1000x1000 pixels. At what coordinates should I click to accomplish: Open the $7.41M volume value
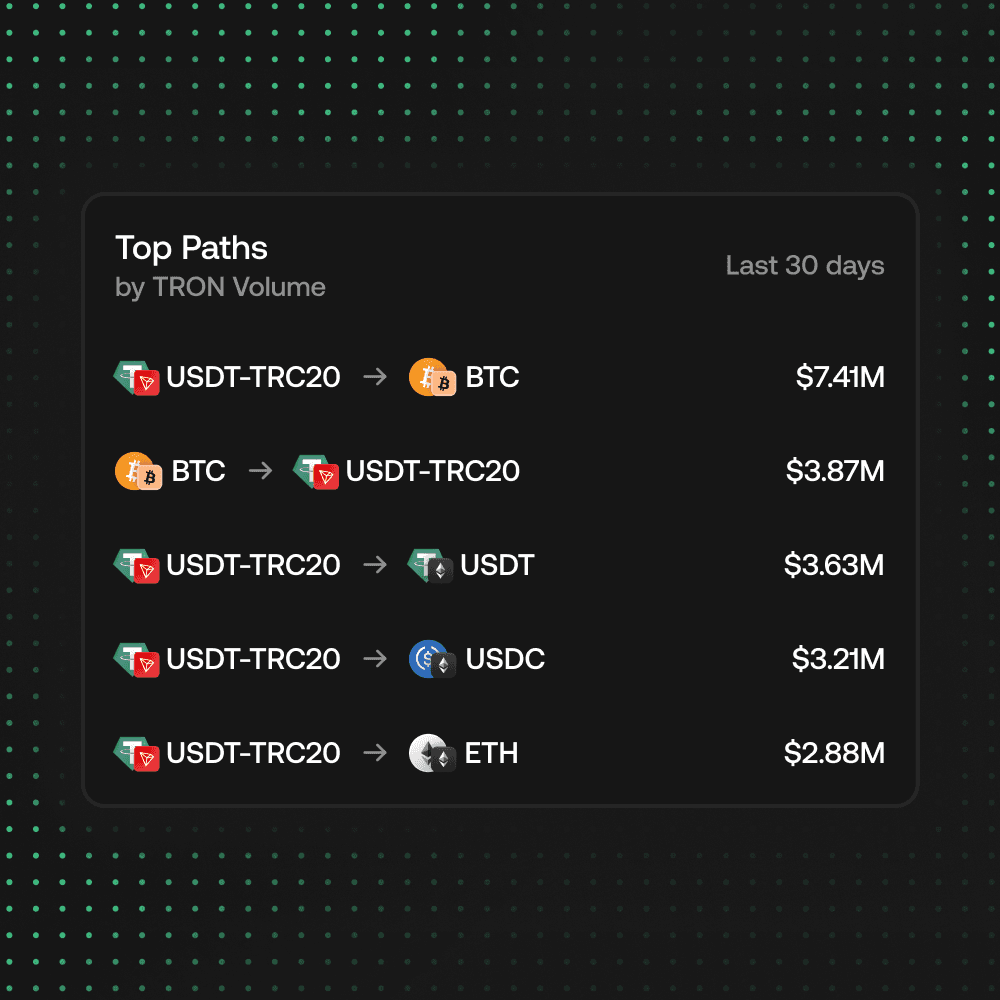tap(840, 377)
